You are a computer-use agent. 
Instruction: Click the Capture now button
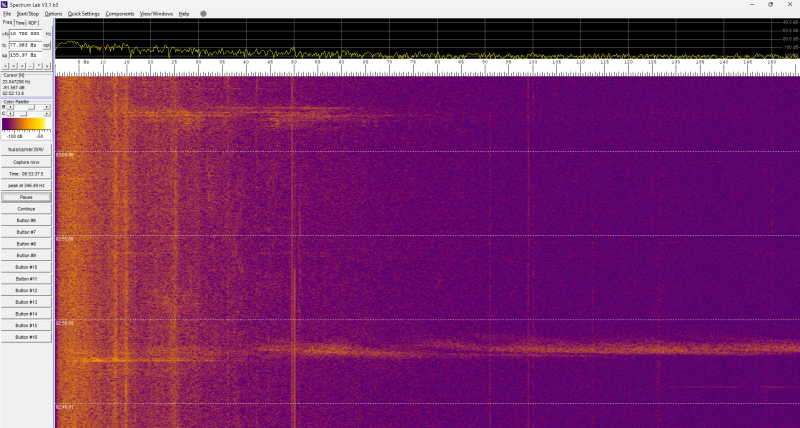pyautogui.click(x=26, y=162)
